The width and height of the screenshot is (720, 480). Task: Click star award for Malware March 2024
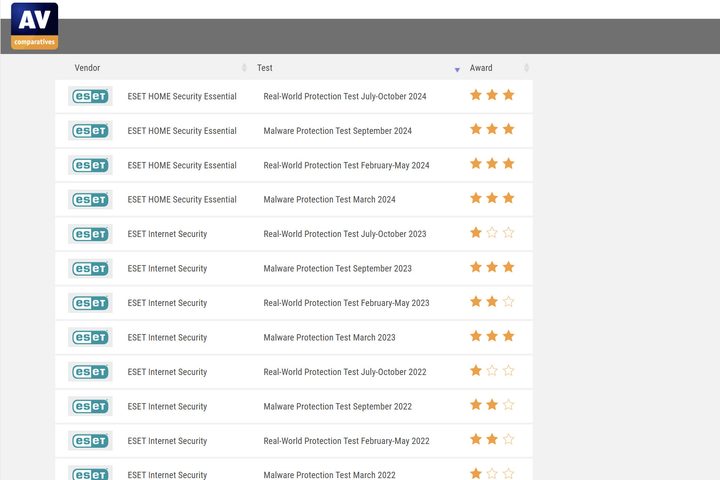coord(492,198)
